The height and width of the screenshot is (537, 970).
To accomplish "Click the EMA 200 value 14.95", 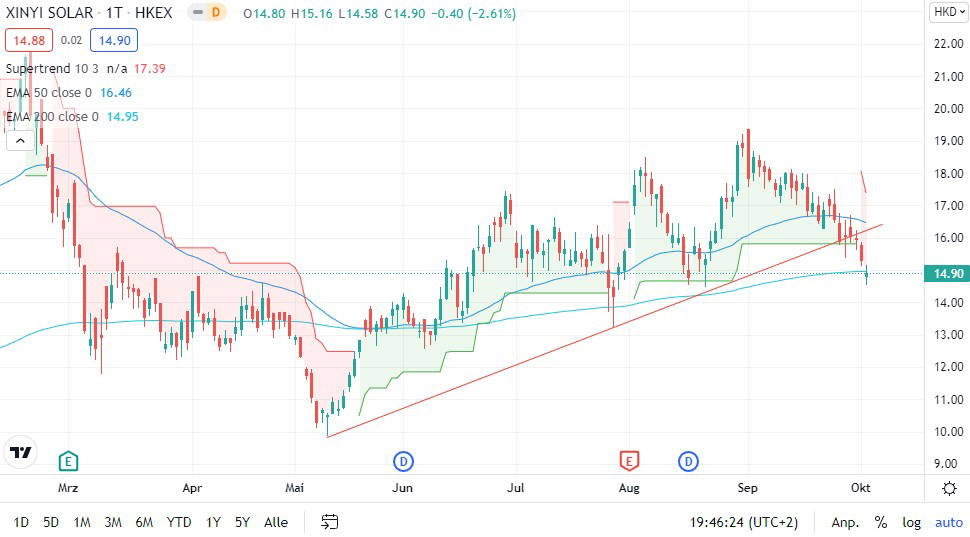I will 122,116.
